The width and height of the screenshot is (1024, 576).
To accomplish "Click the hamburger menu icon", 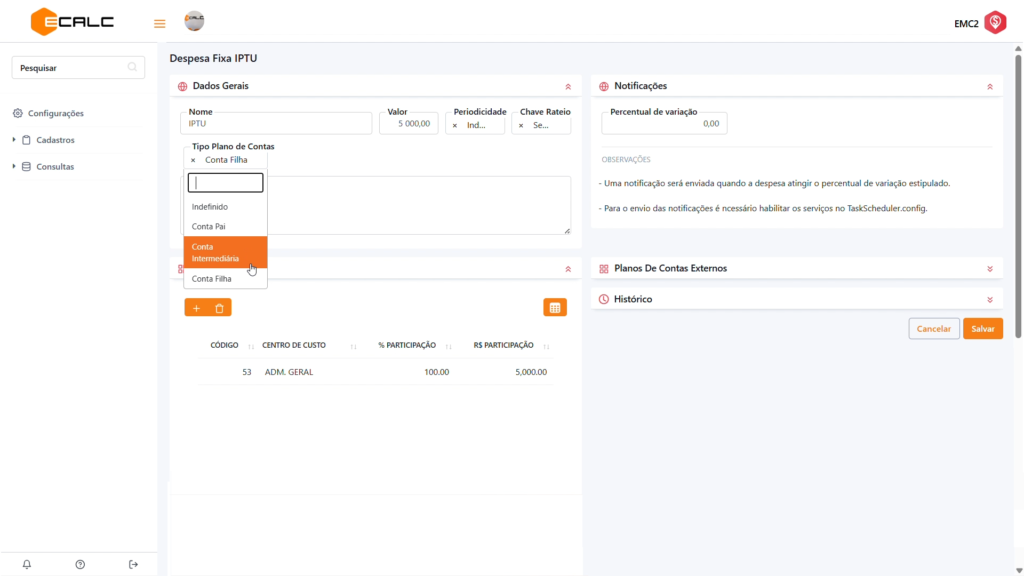I will point(159,23).
